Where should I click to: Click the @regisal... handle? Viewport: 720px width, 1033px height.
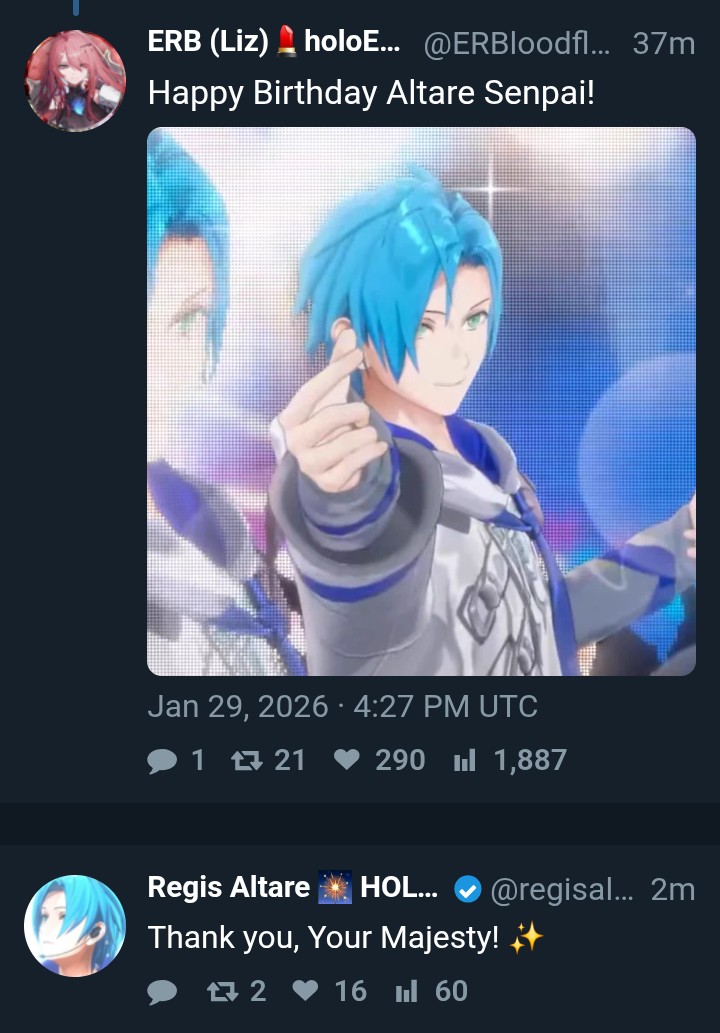pyautogui.click(x=562, y=889)
